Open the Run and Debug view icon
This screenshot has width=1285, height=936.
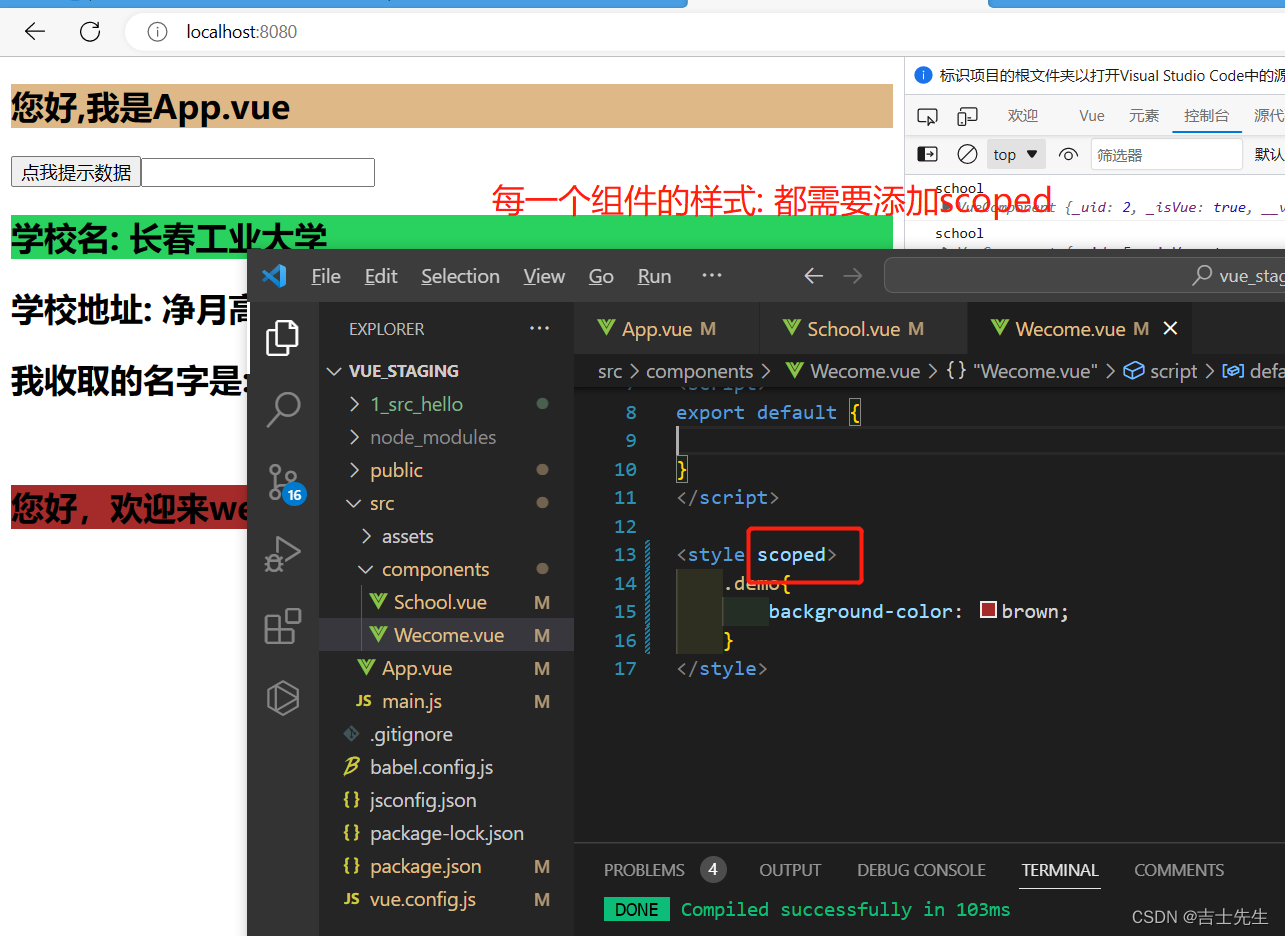point(283,555)
